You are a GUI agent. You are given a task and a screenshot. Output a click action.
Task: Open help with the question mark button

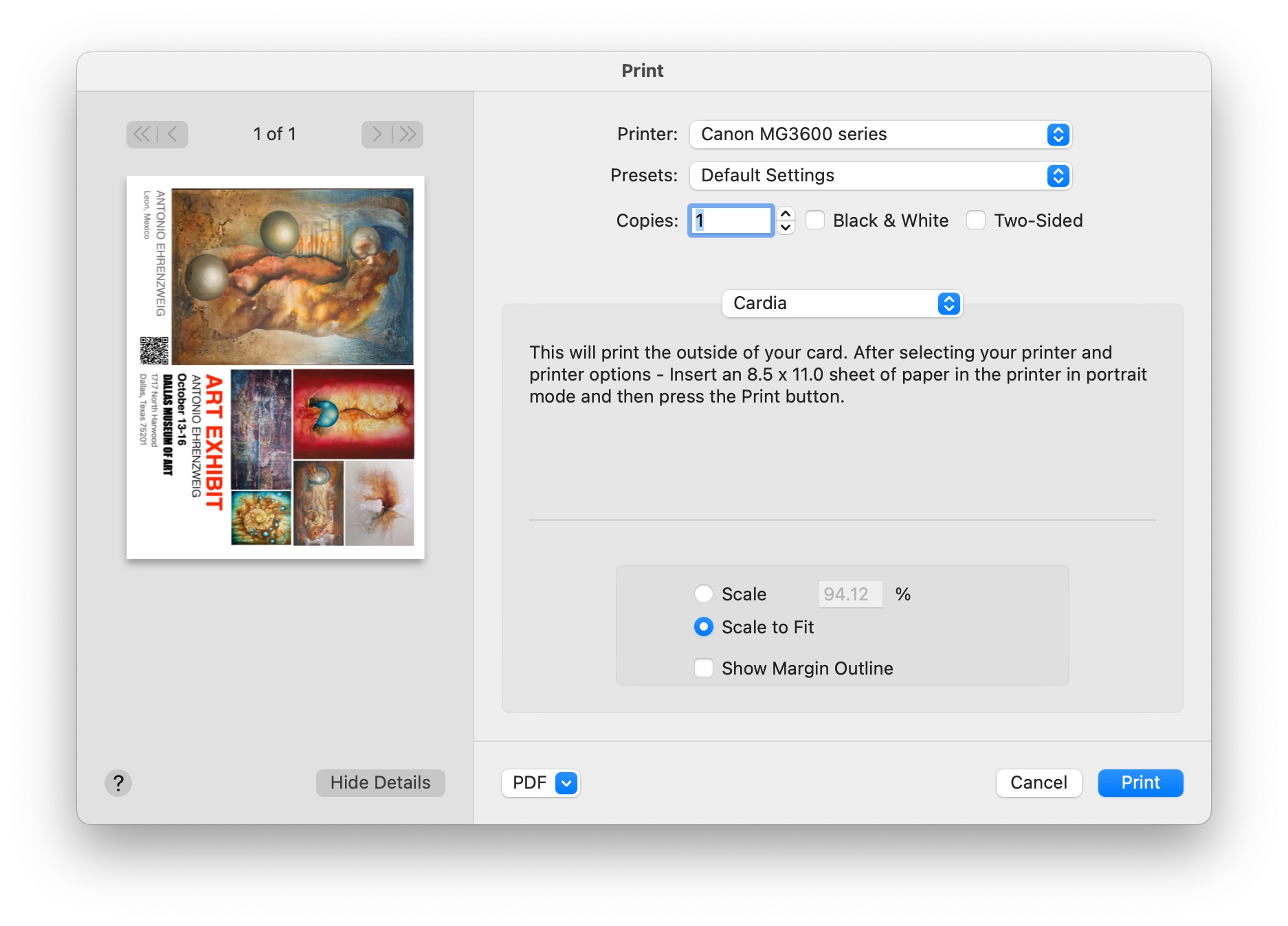tap(118, 782)
